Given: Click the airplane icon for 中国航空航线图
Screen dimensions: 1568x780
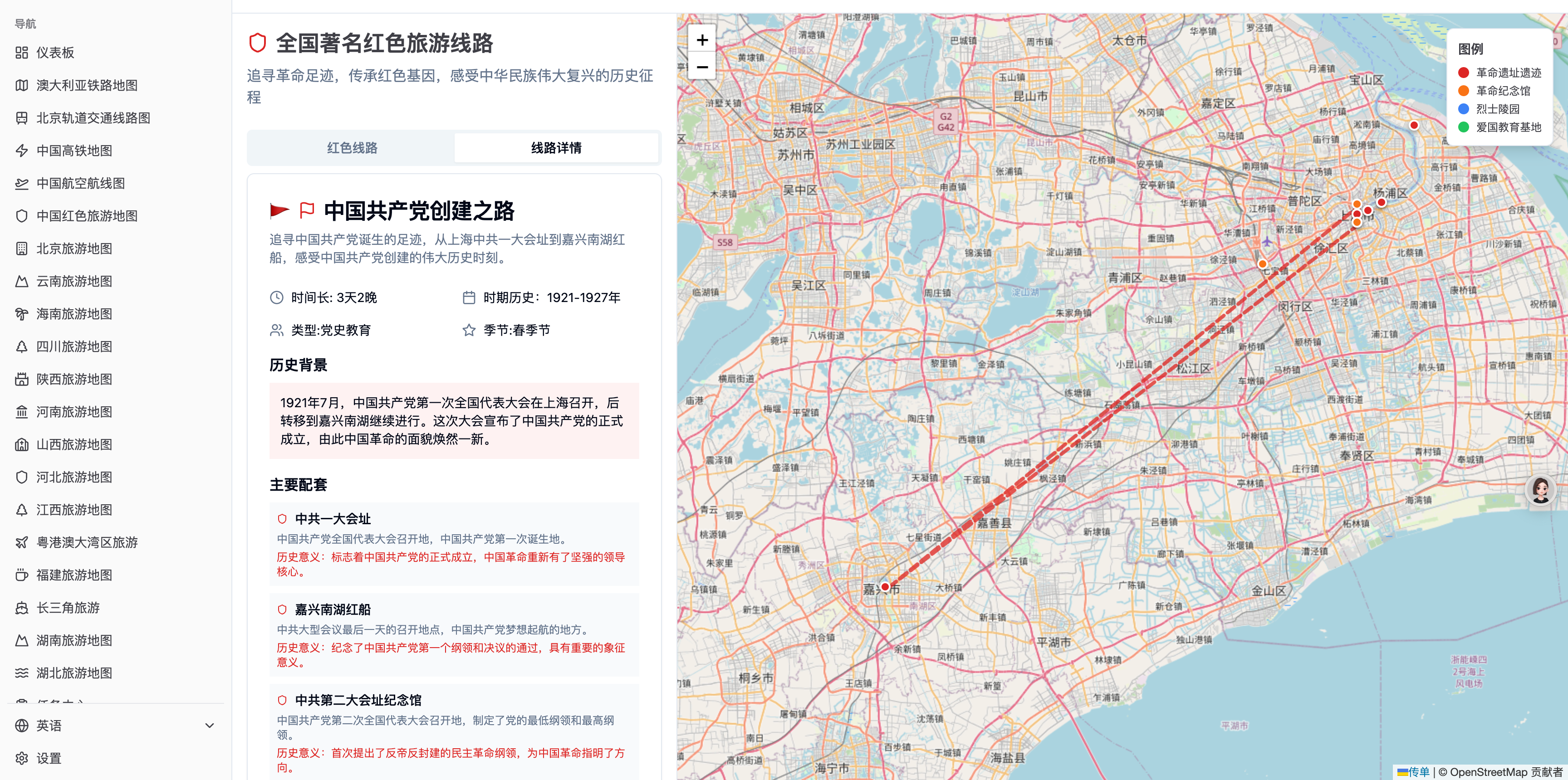Looking at the screenshot, I should pos(22,184).
